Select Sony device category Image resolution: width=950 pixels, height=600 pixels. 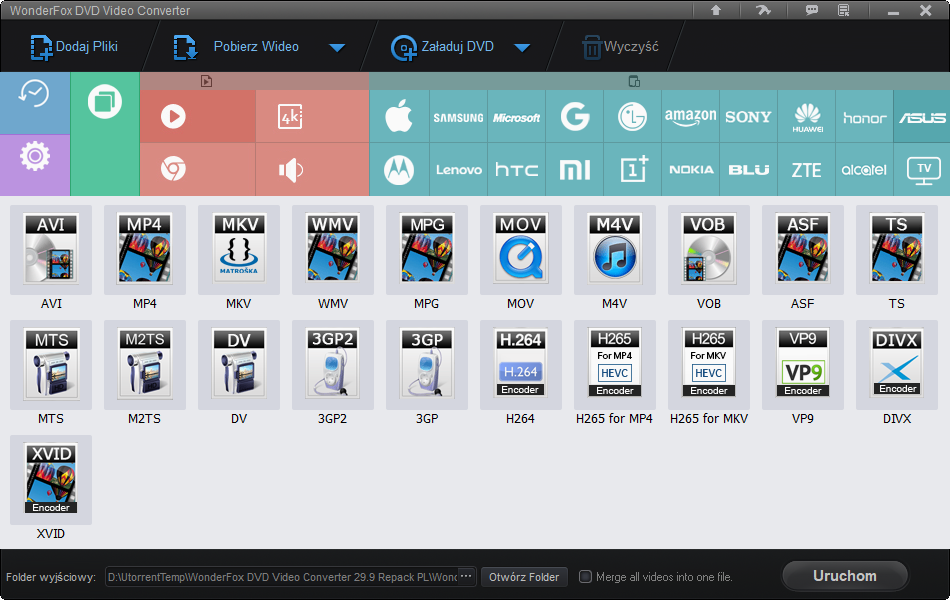748,116
